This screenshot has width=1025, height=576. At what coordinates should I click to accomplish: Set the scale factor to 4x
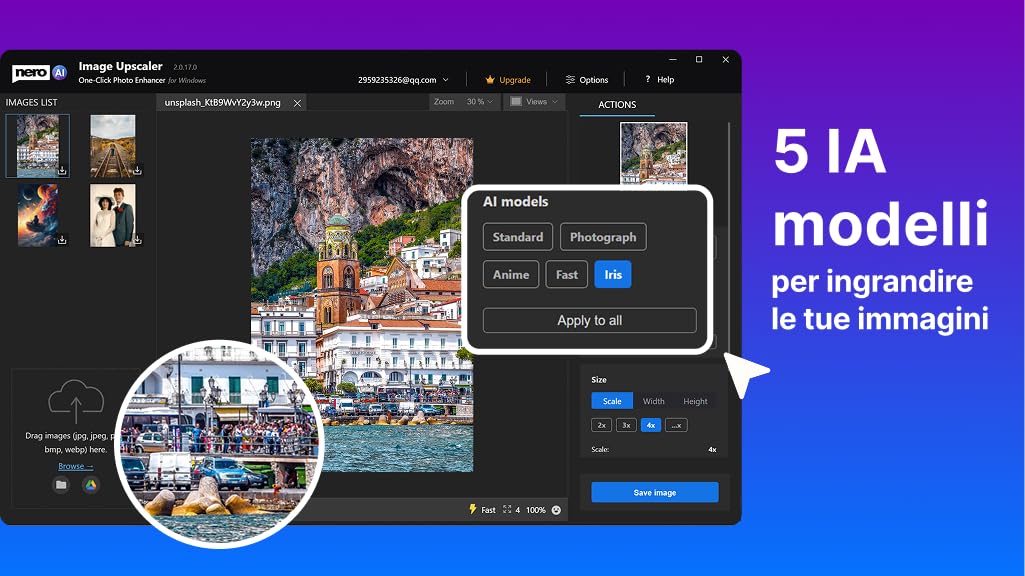(x=650, y=425)
